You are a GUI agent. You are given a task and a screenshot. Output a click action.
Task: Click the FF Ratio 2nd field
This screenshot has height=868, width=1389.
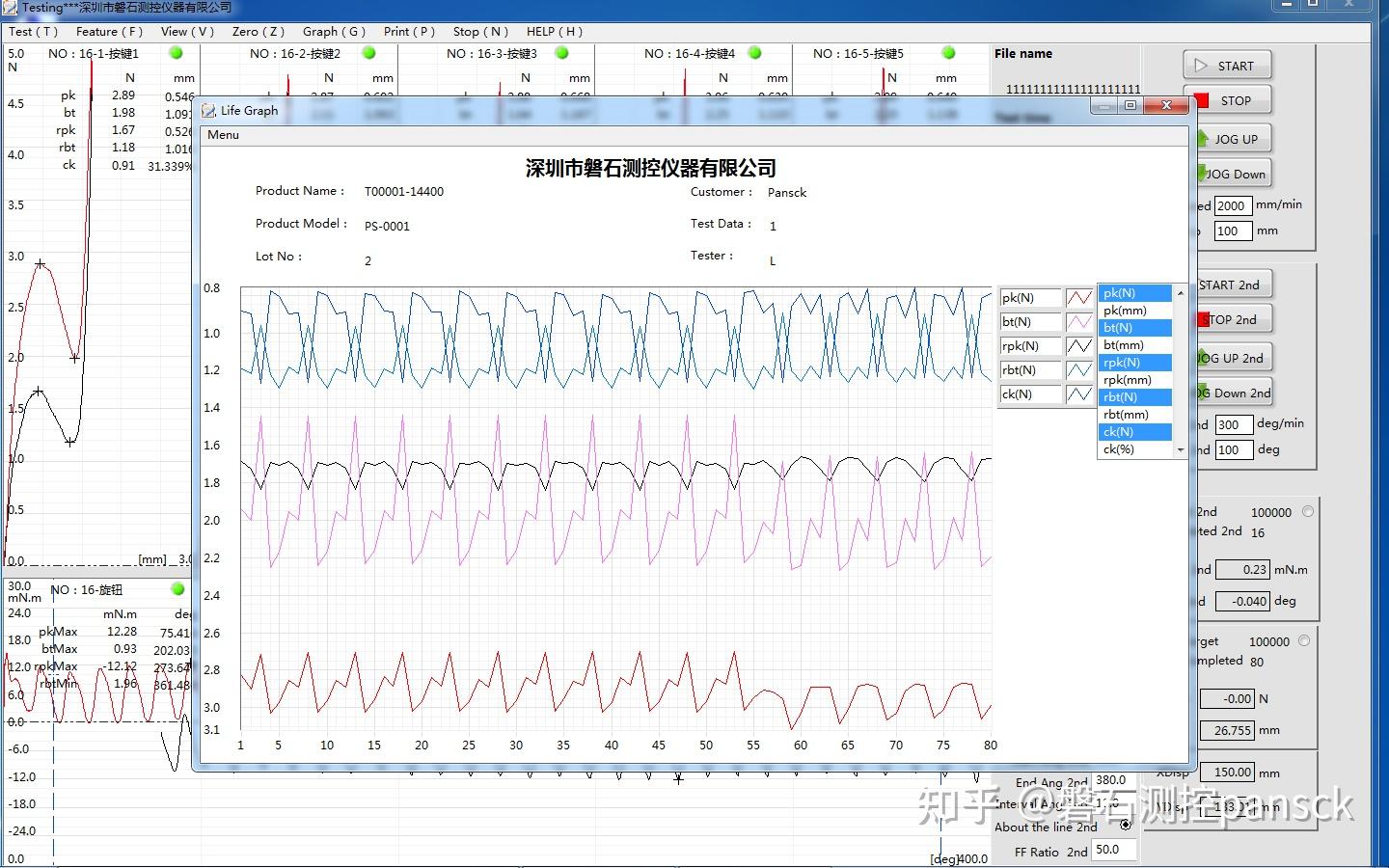click(x=1114, y=850)
